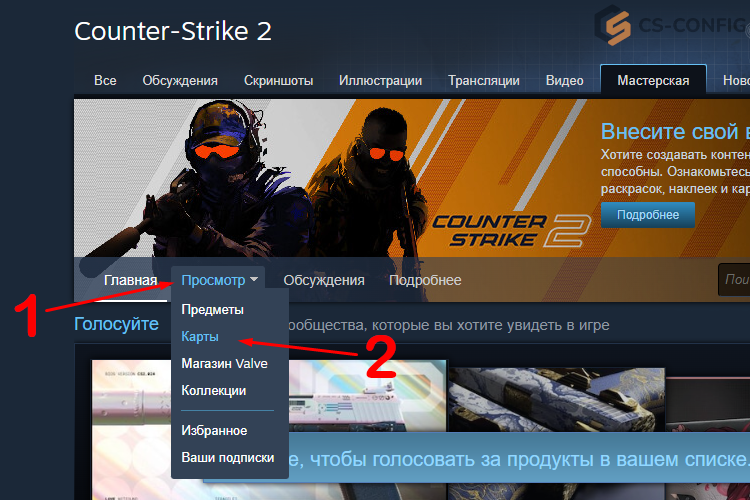Click the Counter-Strike 2 page title

pos(173,32)
